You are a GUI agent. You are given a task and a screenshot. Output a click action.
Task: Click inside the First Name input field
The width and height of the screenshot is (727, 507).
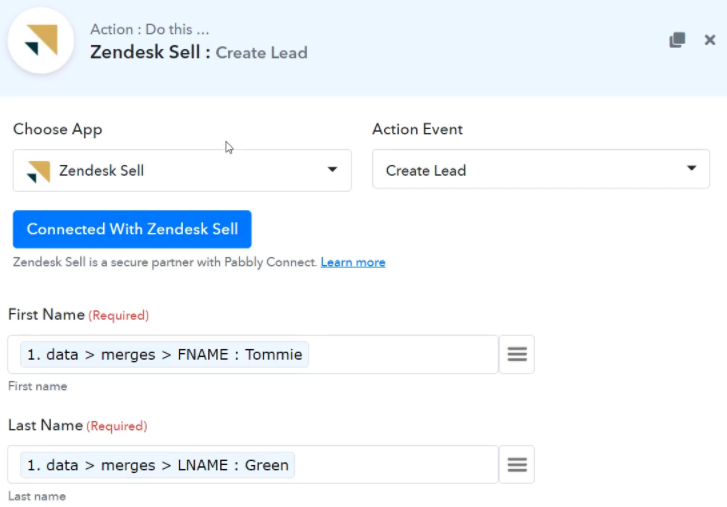pyautogui.click(x=253, y=355)
